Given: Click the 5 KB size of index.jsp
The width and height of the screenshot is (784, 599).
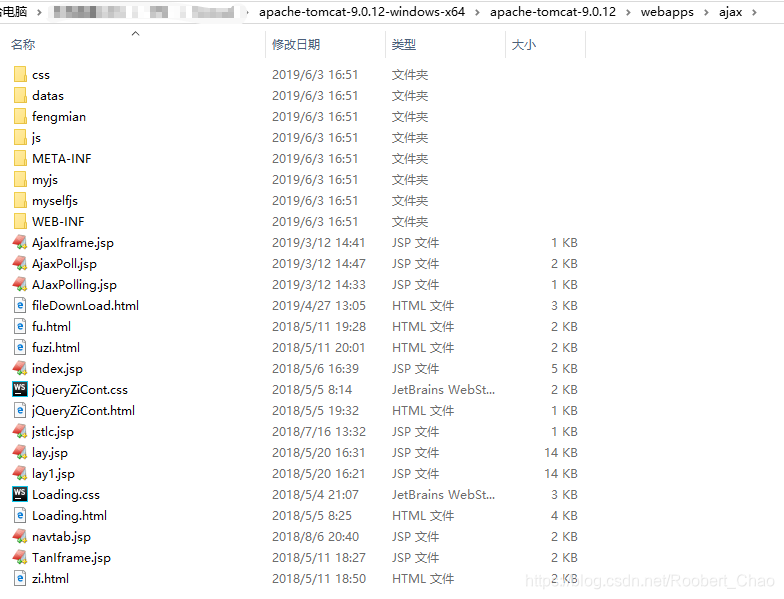Looking at the screenshot, I should coord(564,368).
